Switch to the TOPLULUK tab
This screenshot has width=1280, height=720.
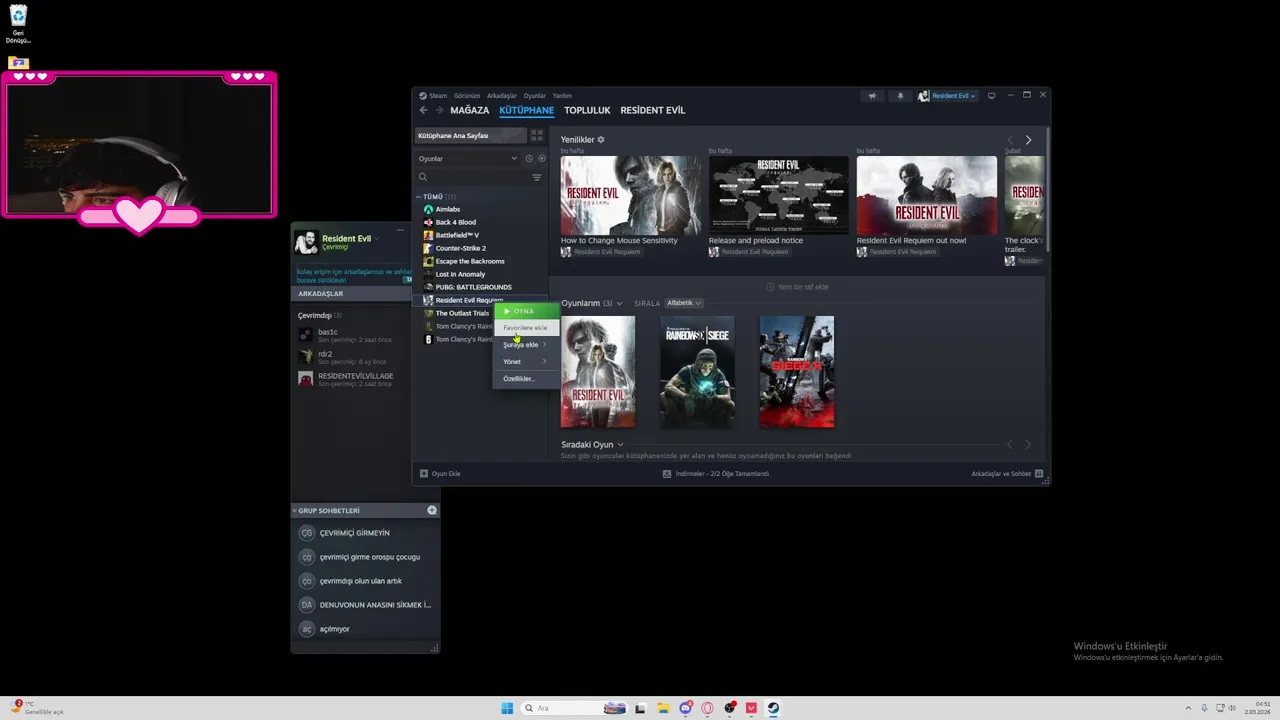587,110
